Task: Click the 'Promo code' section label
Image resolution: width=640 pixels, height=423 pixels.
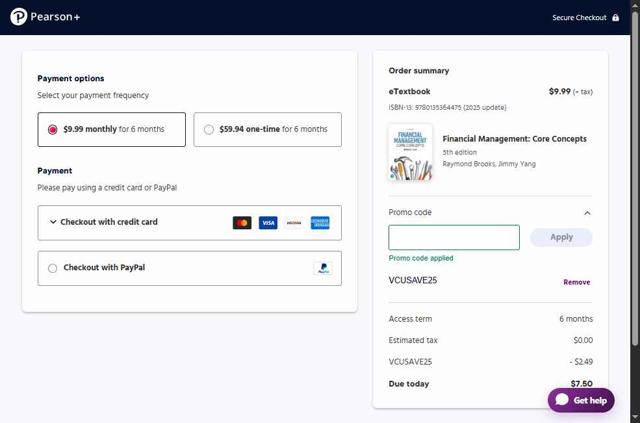Action: tap(410, 212)
